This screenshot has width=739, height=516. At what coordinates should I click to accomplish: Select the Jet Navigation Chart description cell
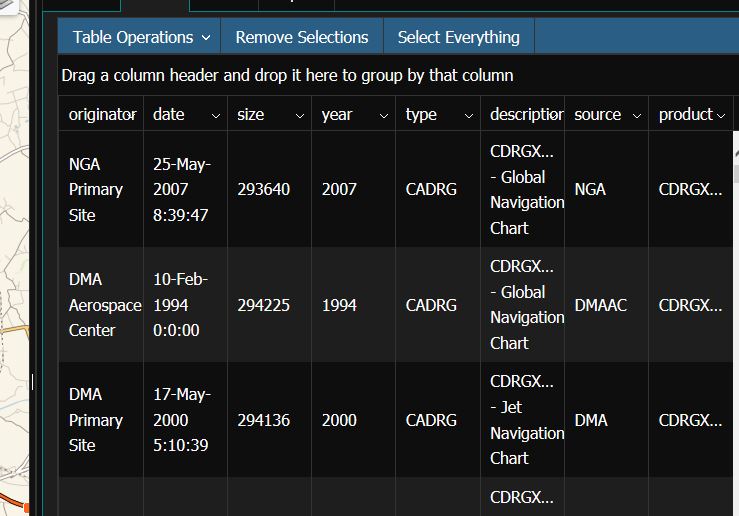pyautogui.click(x=522, y=420)
